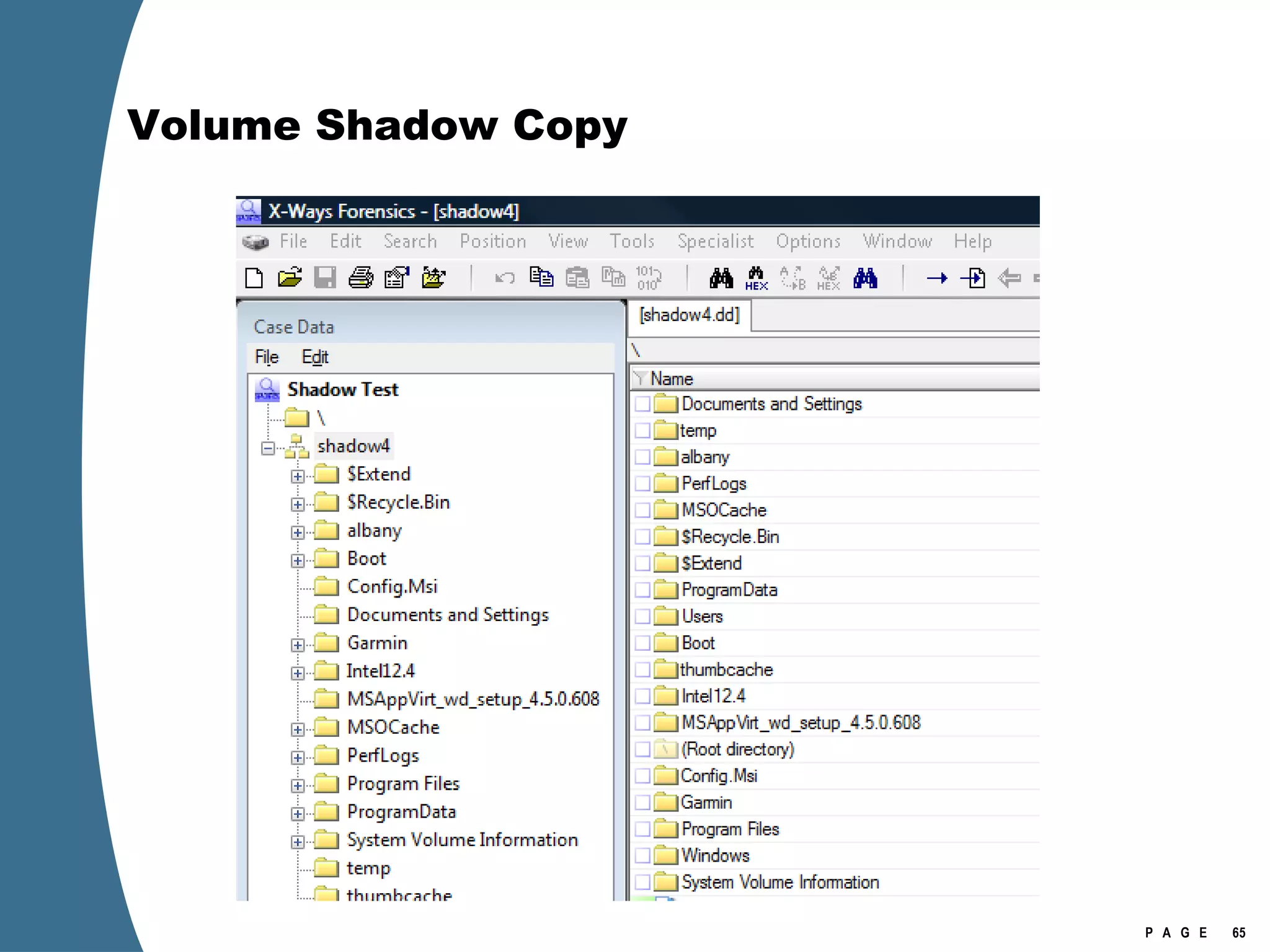This screenshot has width=1270, height=952.
Task: Check the $Recycle.Bin checkbox in list
Action: 642,537
